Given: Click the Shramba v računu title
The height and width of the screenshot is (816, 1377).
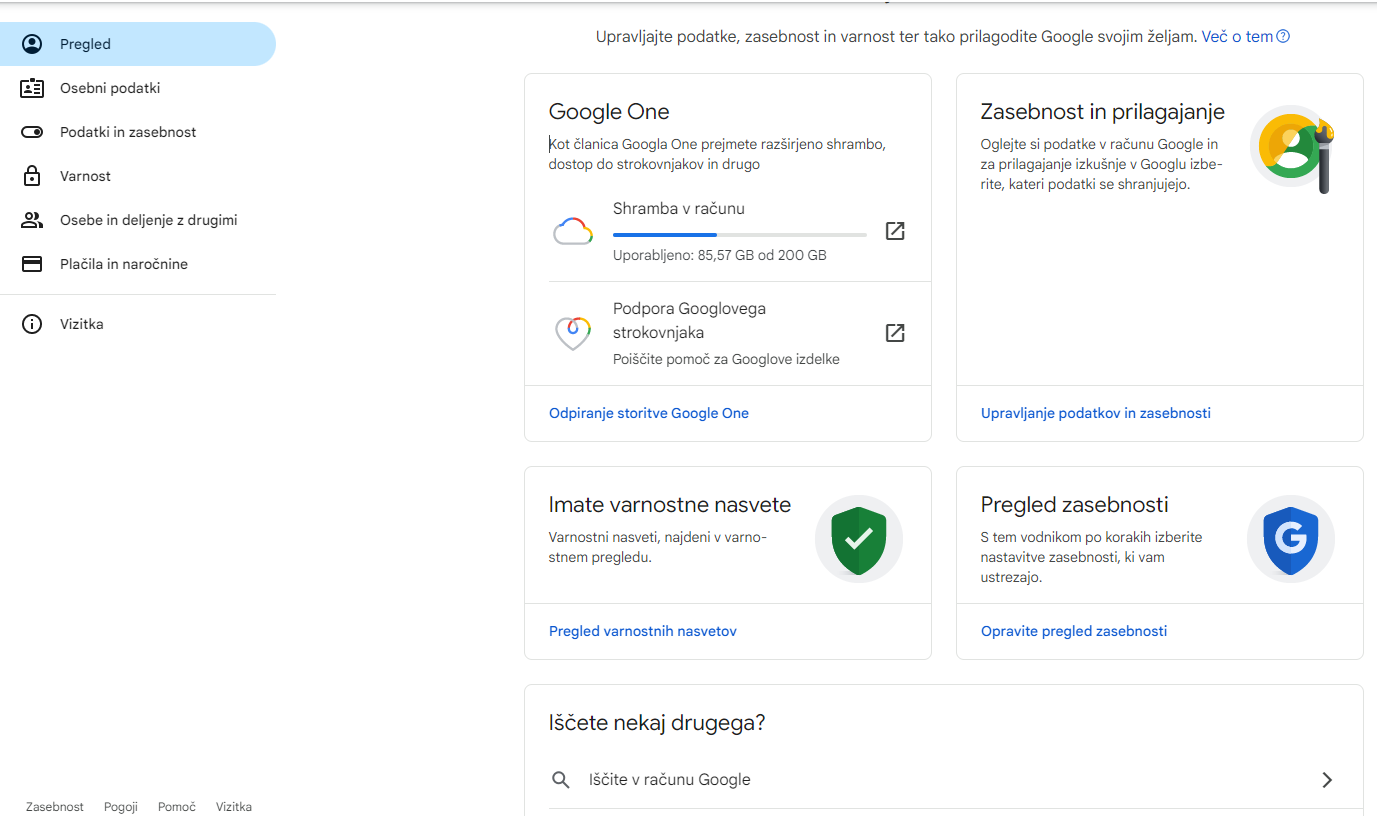Looking at the screenshot, I should pyautogui.click(x=679, y=209).
